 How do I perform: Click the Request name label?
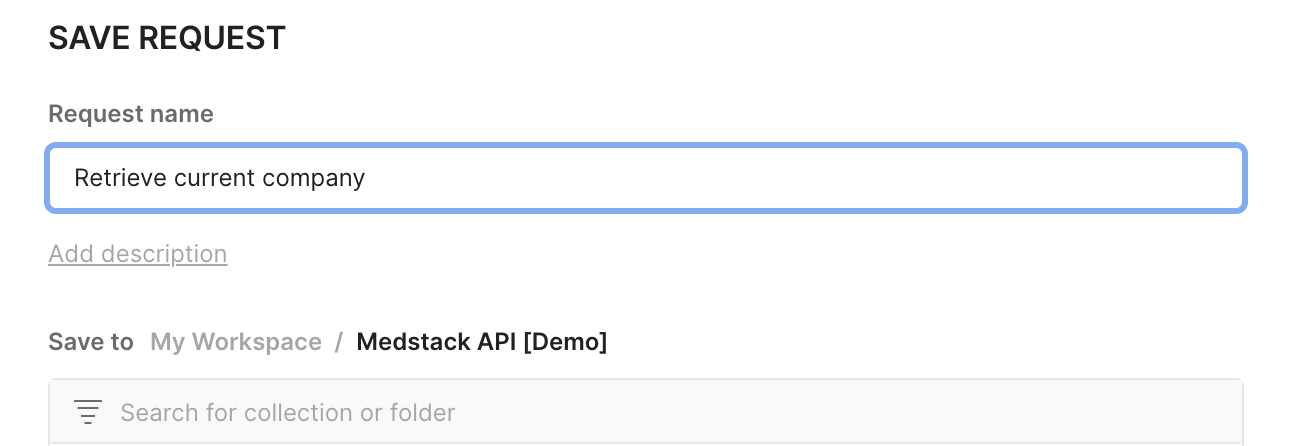click(131, 114)
